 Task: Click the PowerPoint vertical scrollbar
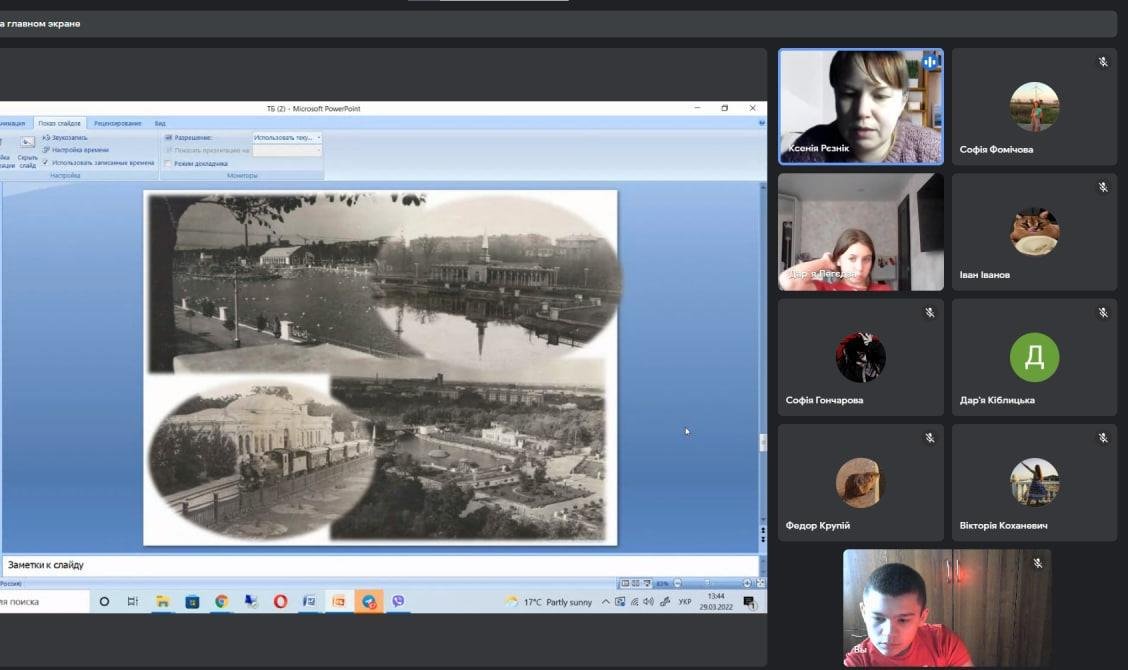click(763, 443)
